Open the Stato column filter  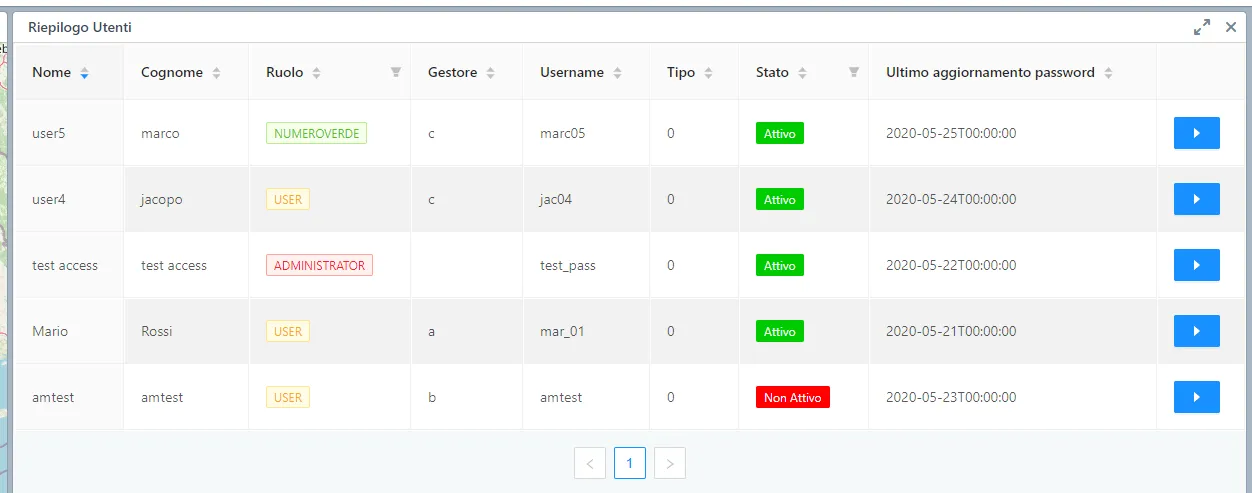coord(854,72)
